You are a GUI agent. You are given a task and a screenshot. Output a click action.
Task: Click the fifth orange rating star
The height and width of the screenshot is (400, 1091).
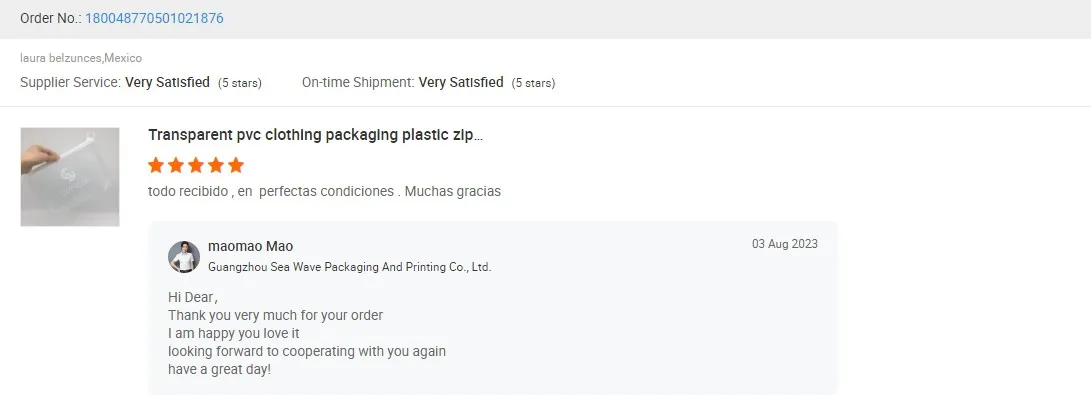236,165
